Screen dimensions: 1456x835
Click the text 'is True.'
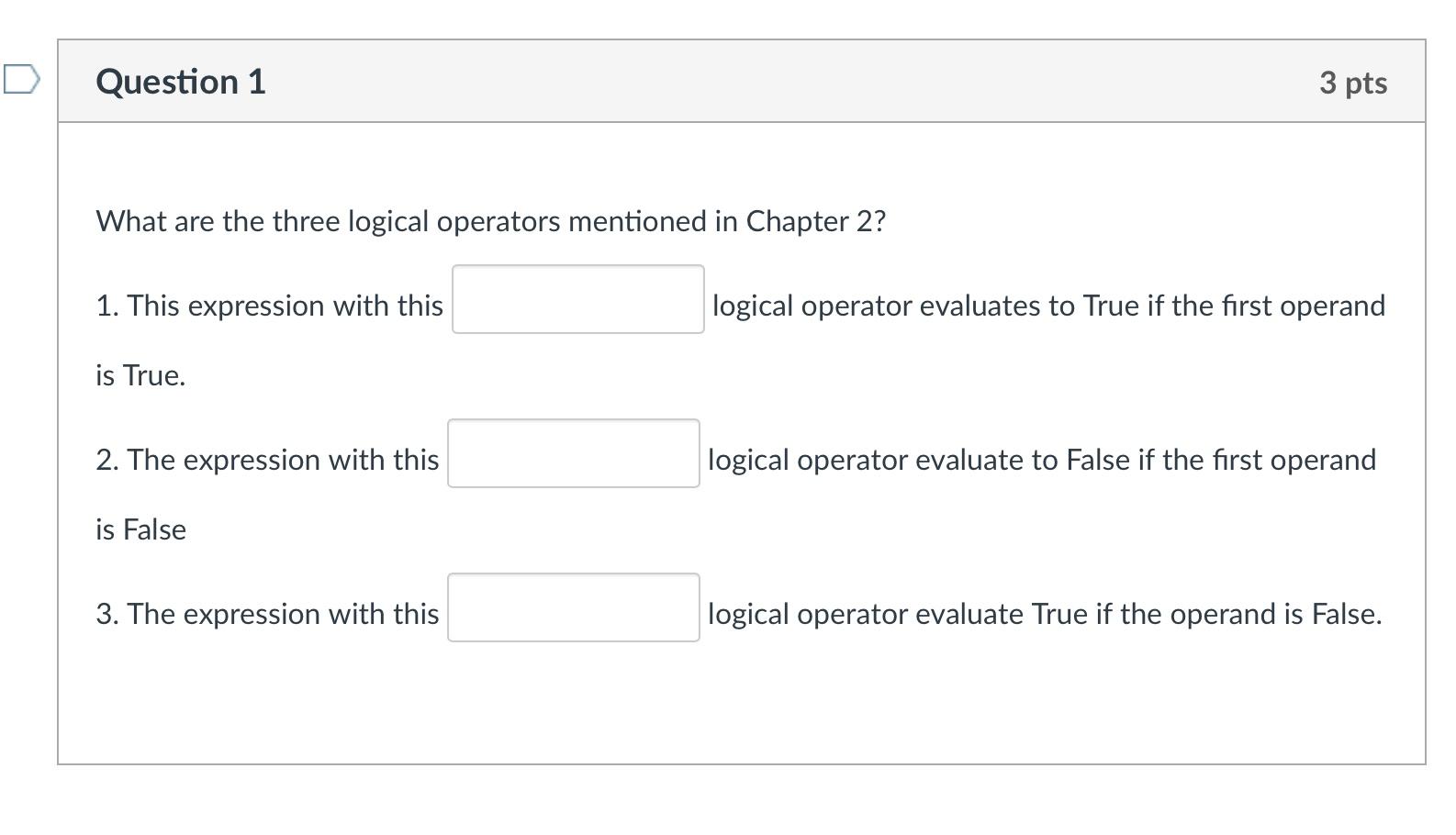(139, 375)
